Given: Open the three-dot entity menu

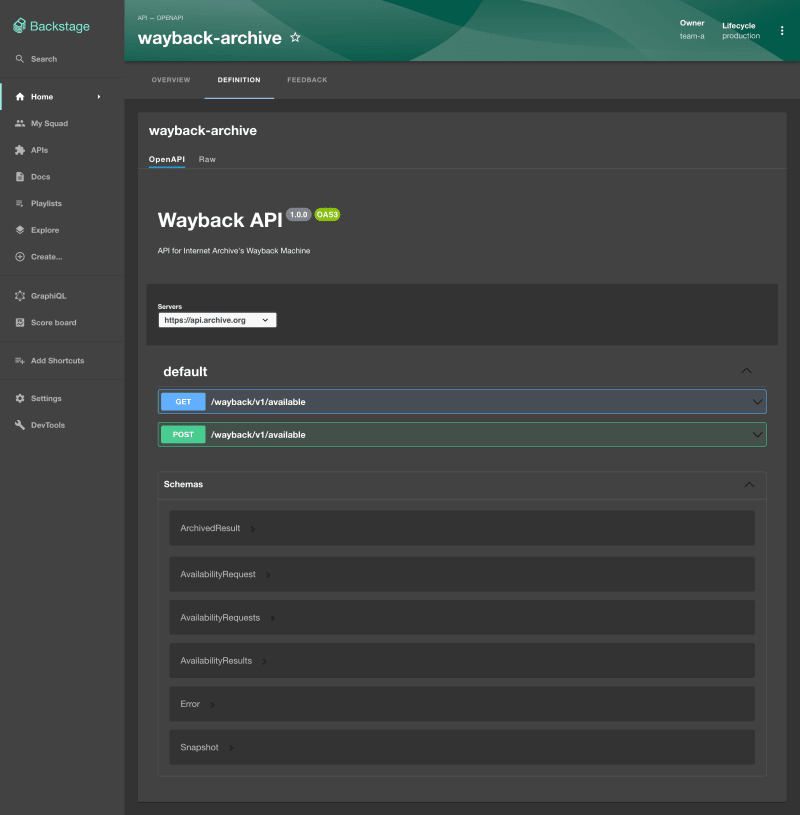Looking at the screenshot, I should 782,31.
